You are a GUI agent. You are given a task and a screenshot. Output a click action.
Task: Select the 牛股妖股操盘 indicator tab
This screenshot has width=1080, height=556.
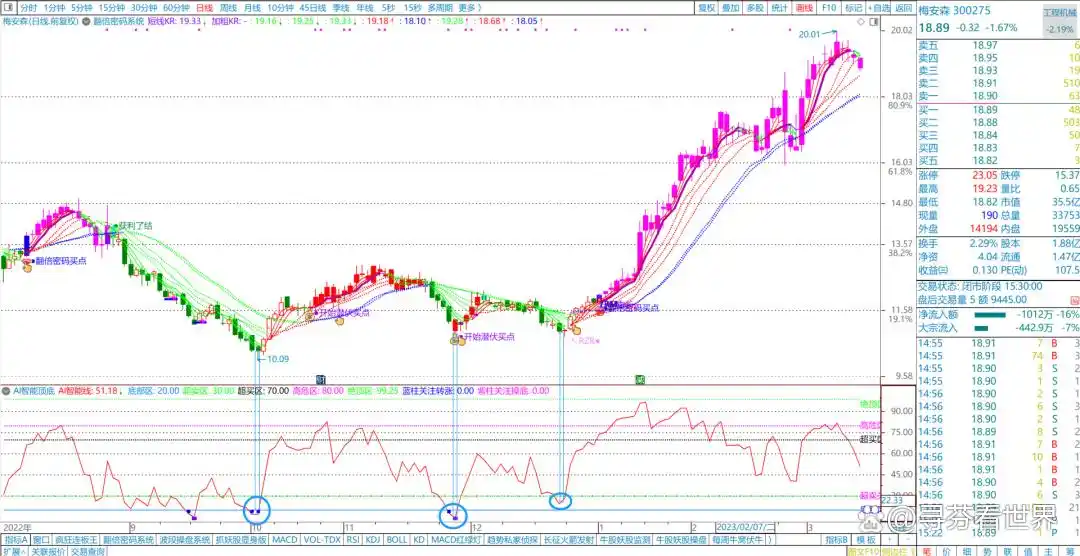coord(681,539)
